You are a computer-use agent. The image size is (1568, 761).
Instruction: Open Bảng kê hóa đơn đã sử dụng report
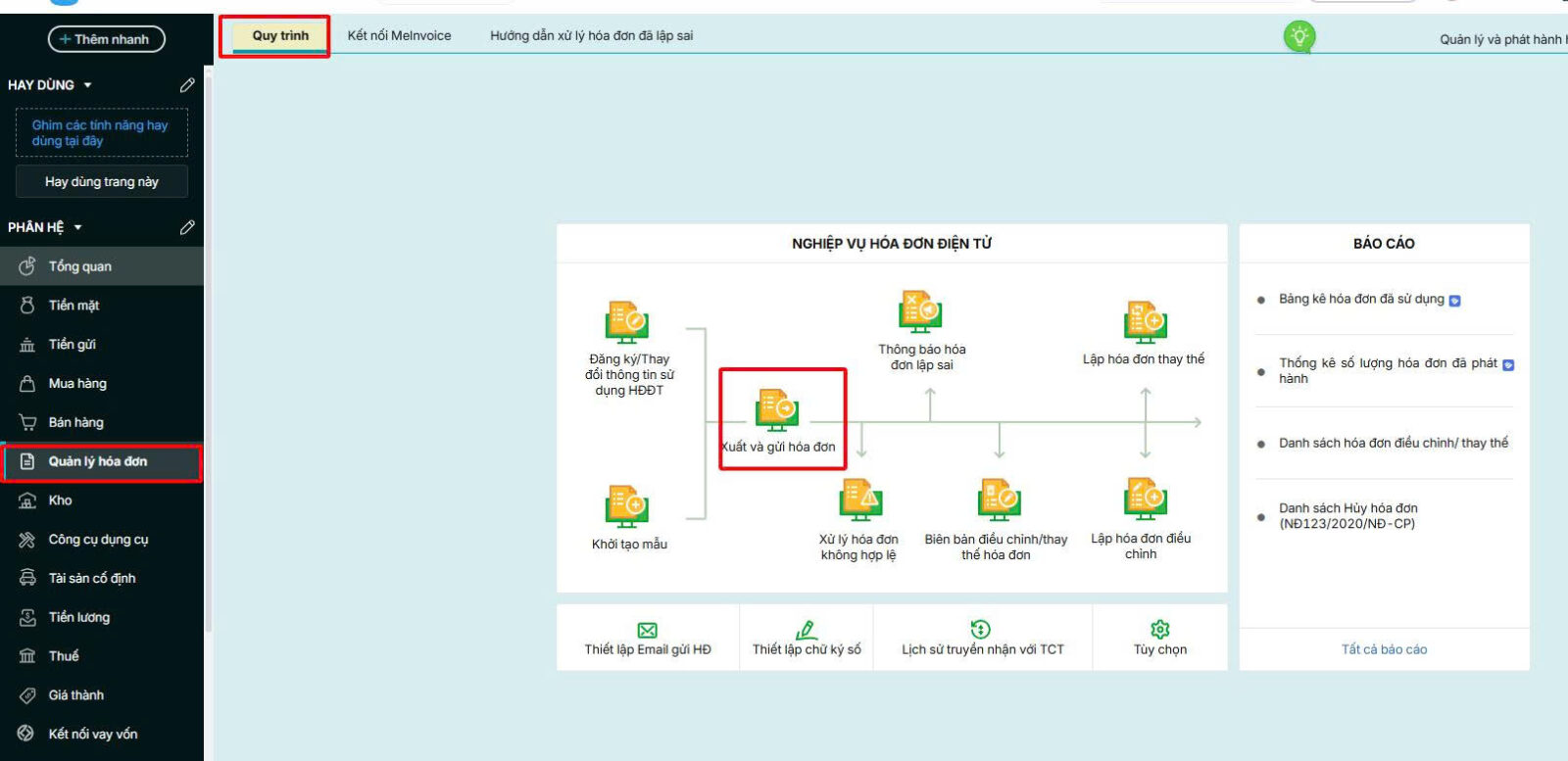[1360, 299]
